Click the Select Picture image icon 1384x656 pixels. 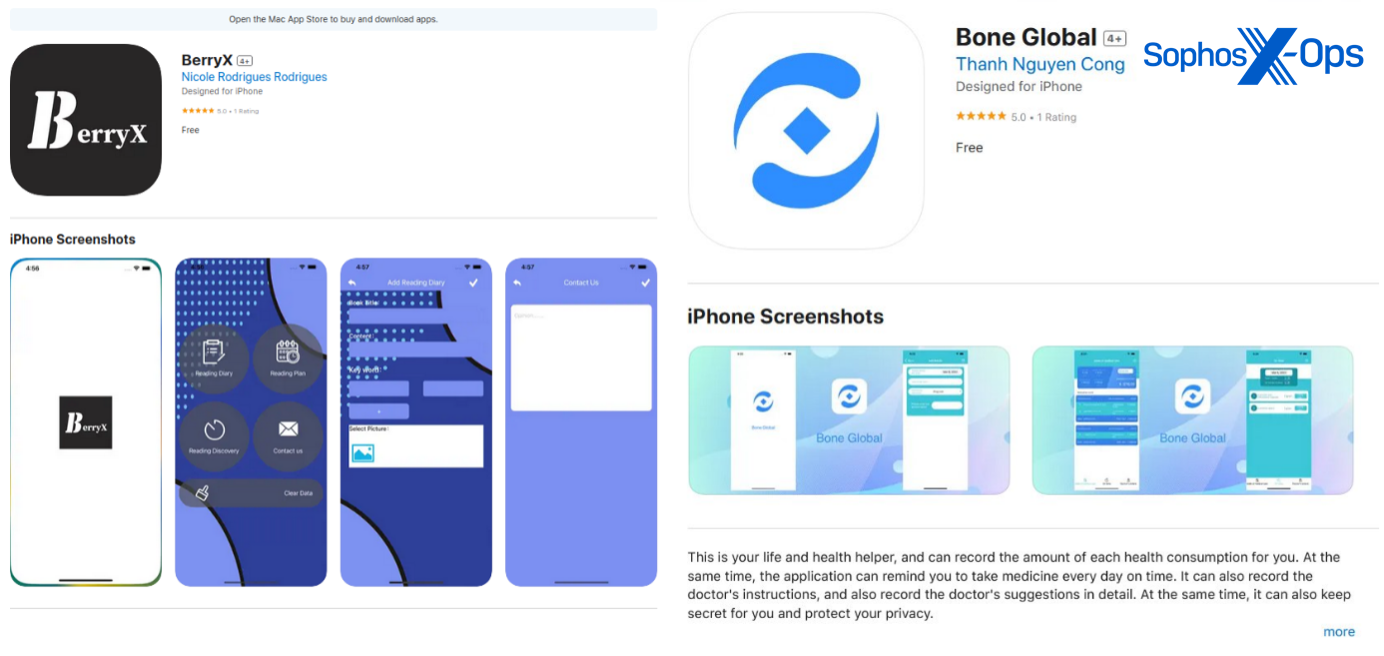click(362, 453)
